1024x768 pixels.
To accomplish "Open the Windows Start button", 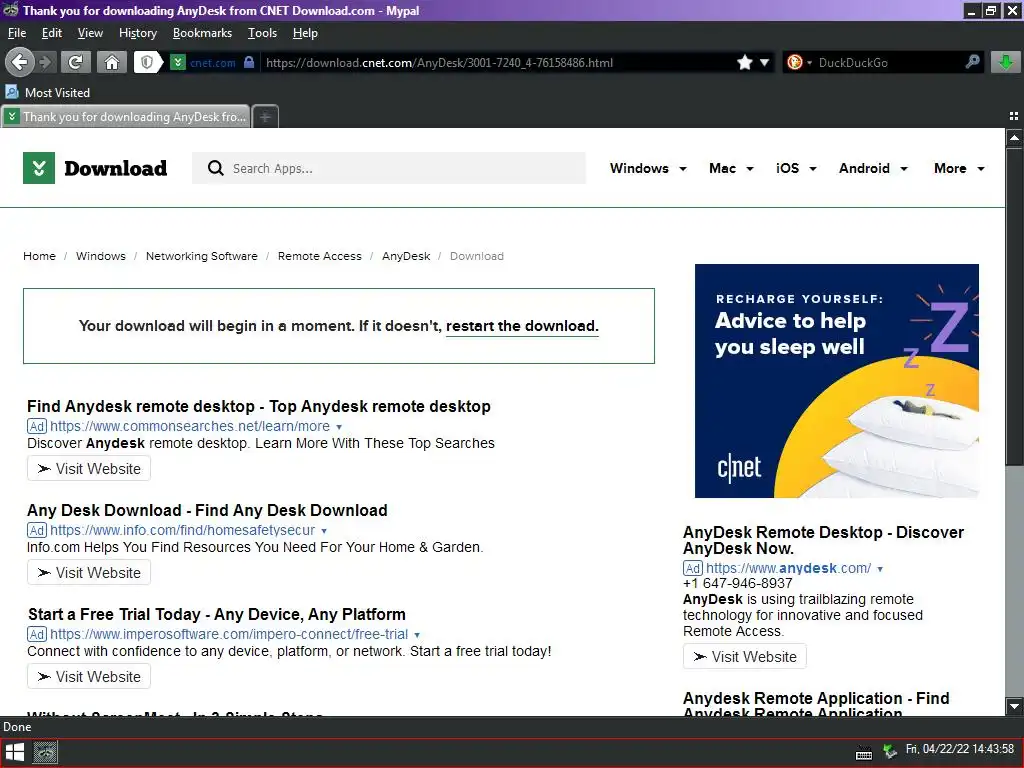I will click(x=14, y=753).
